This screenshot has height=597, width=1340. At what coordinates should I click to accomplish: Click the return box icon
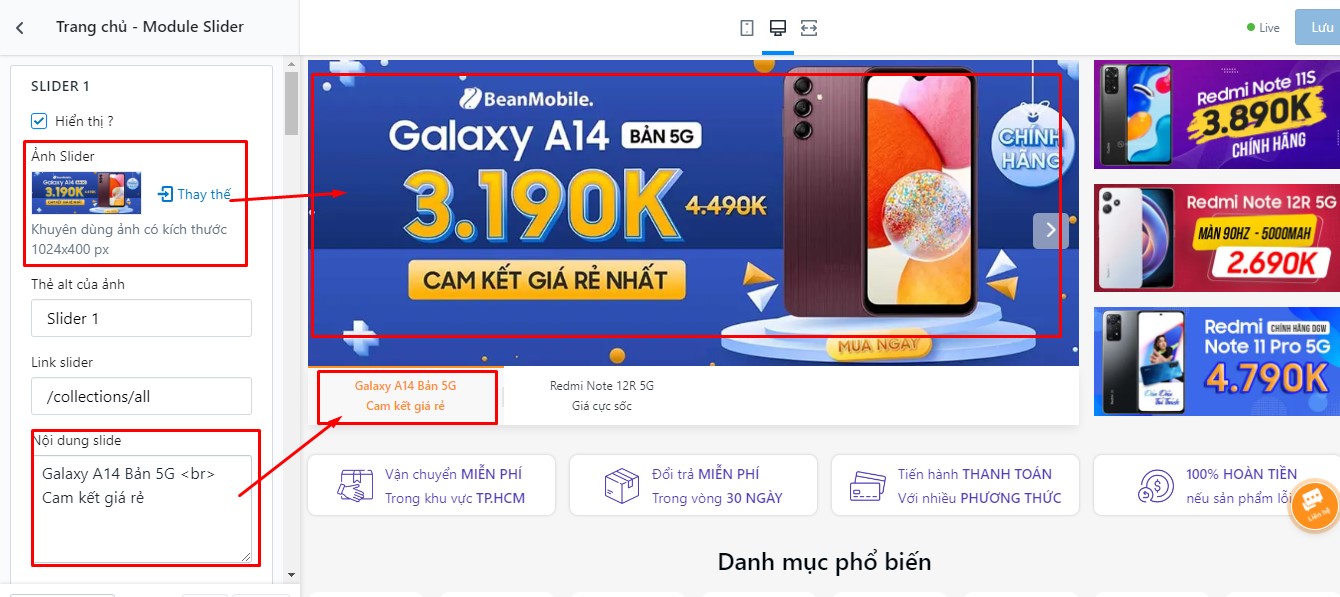pyautogui.click(x=622, y=486)
